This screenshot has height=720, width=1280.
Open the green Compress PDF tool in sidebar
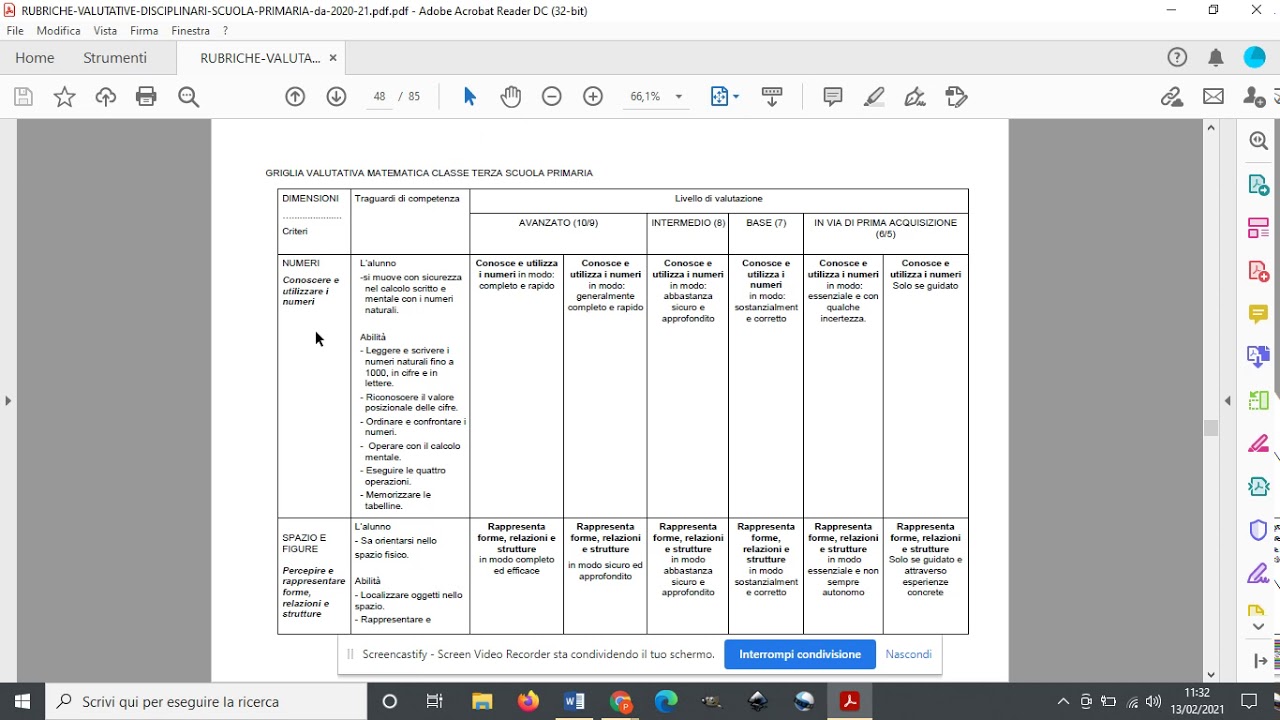[x=1259, y=400]
